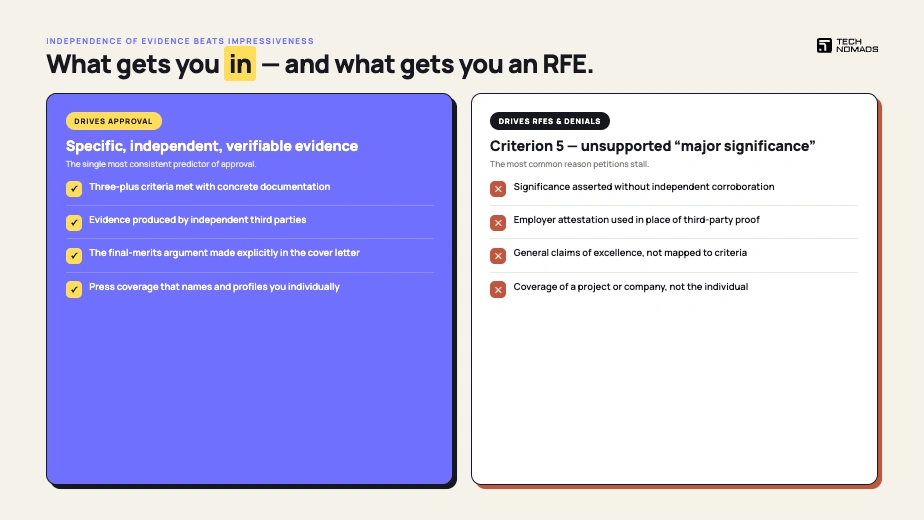This screenshot has height=520, width=924.
Task: Click the 'Drives Approval' yellow badge
Action: tap(114, 121)
